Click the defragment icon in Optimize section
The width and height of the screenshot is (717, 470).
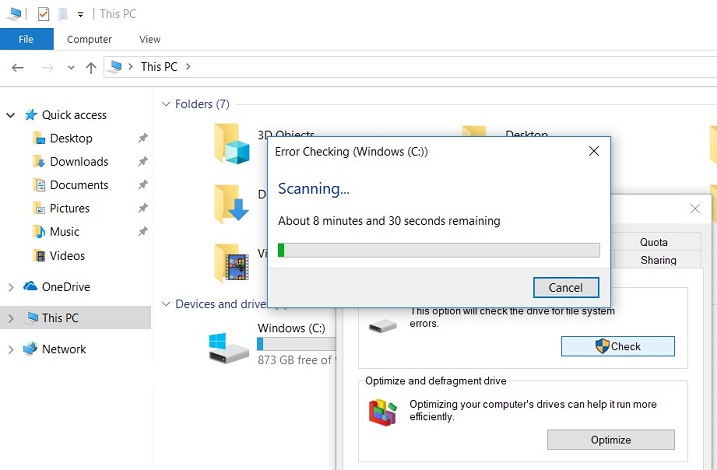tap(382, 412)
